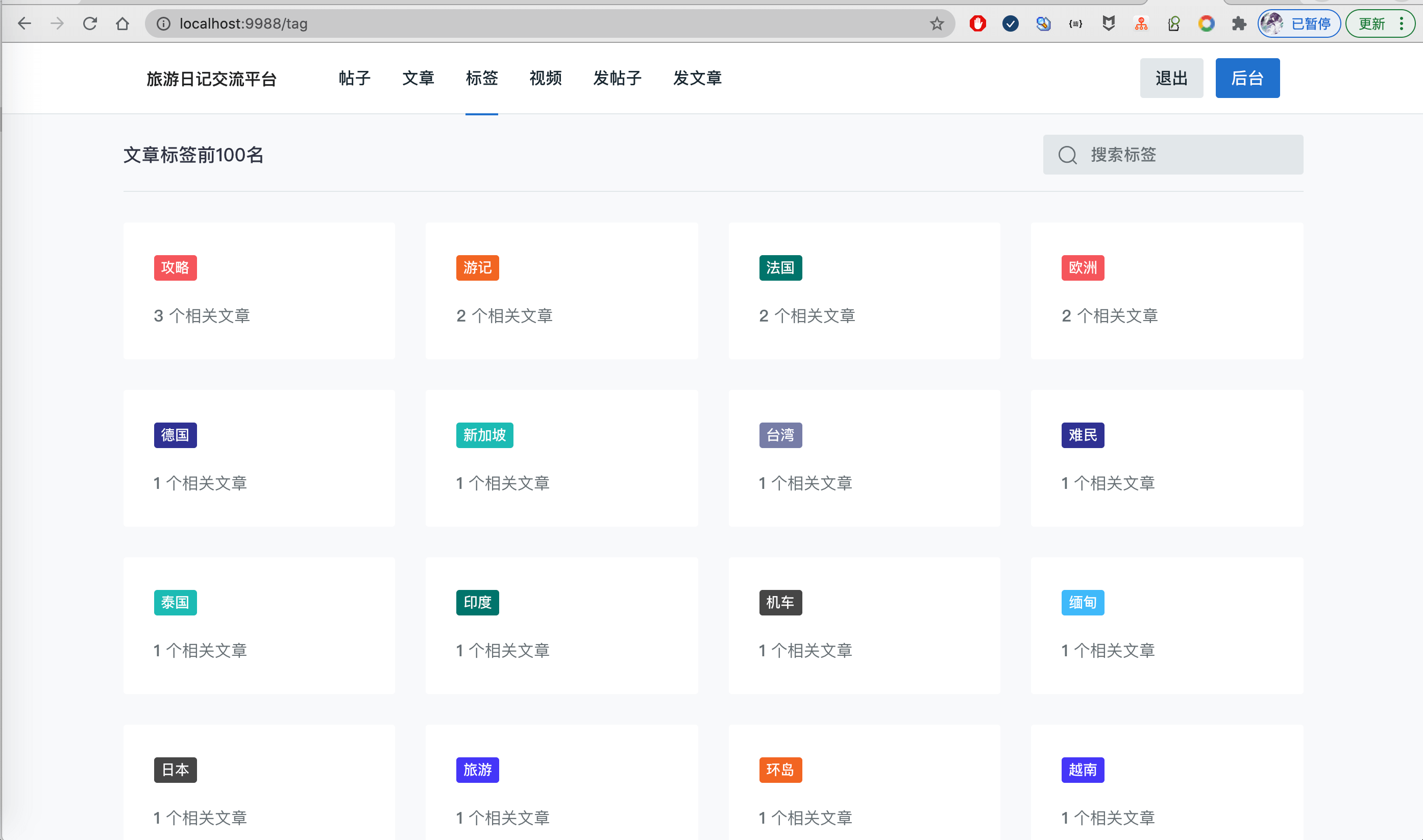Image resolution: width=1423 pixels, height=840 pixels.
Task: Click the blue 后台 button
Action: click(x=1247, y=78)
